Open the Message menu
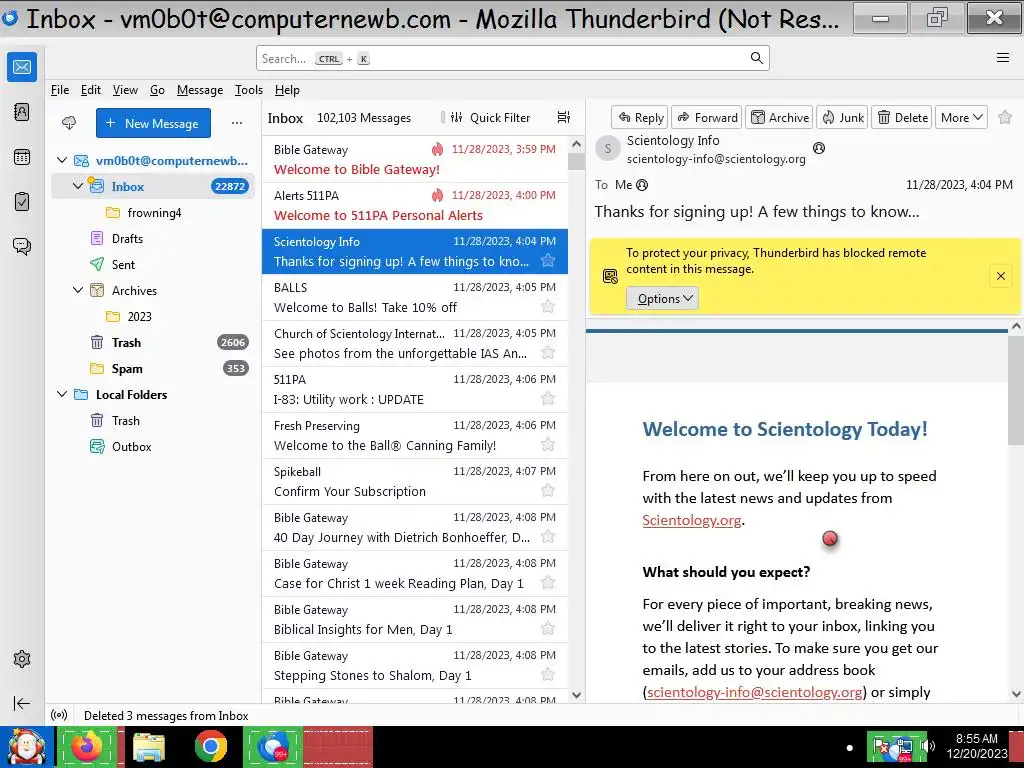The image size is (1024, 768). tap(200, 90)
